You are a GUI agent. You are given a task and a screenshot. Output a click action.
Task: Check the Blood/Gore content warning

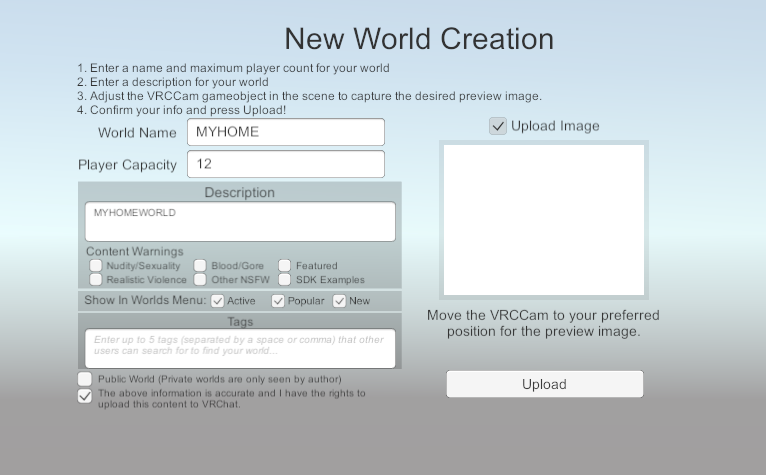200,265
